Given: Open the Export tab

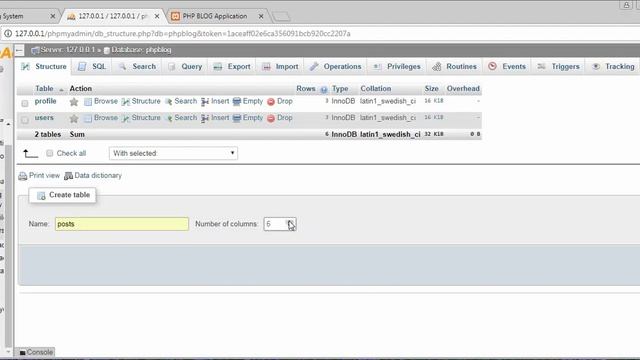Looking at the screenshot, I should [232, 67].
